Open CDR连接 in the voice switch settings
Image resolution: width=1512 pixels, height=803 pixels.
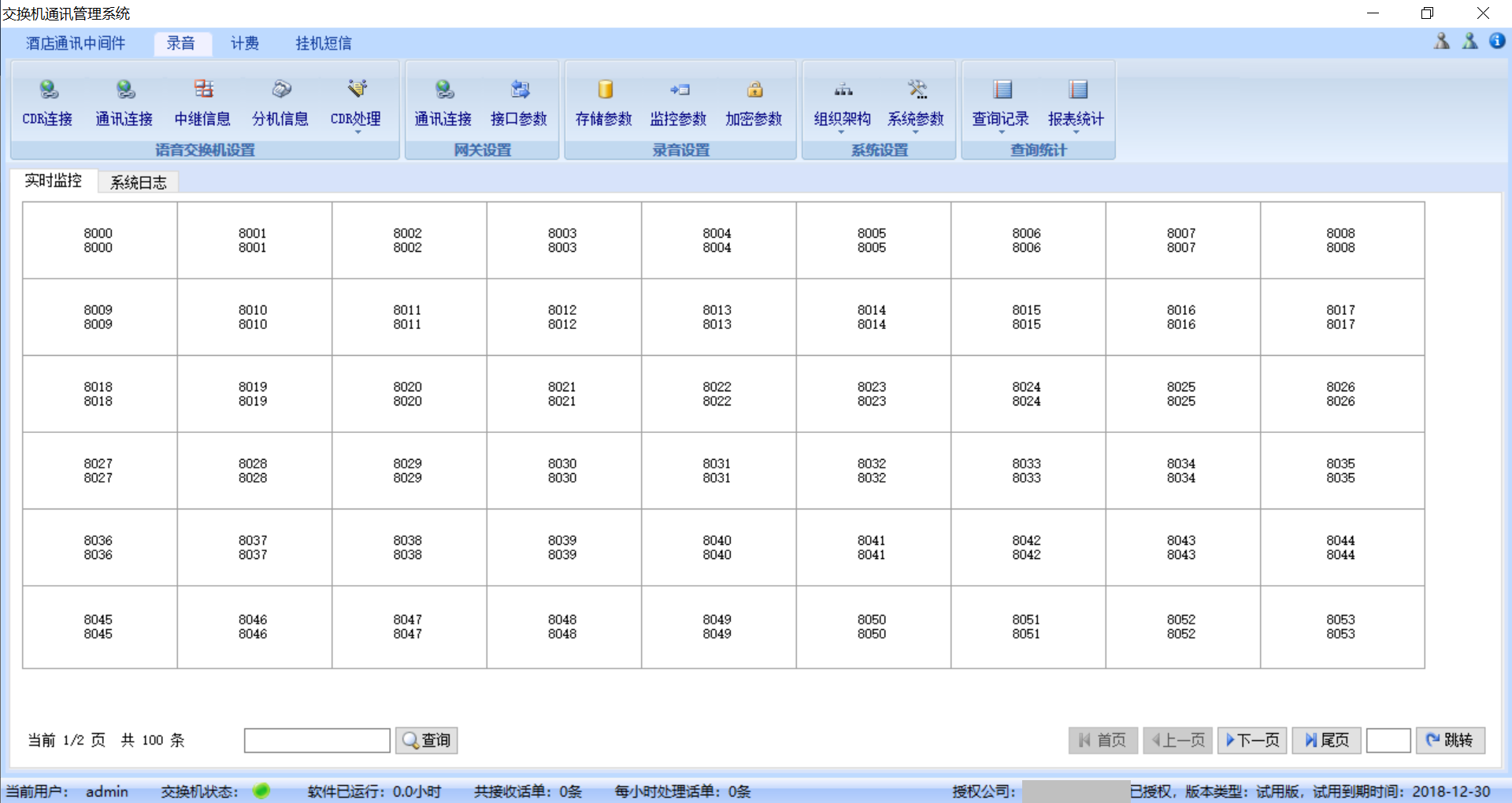47,102
